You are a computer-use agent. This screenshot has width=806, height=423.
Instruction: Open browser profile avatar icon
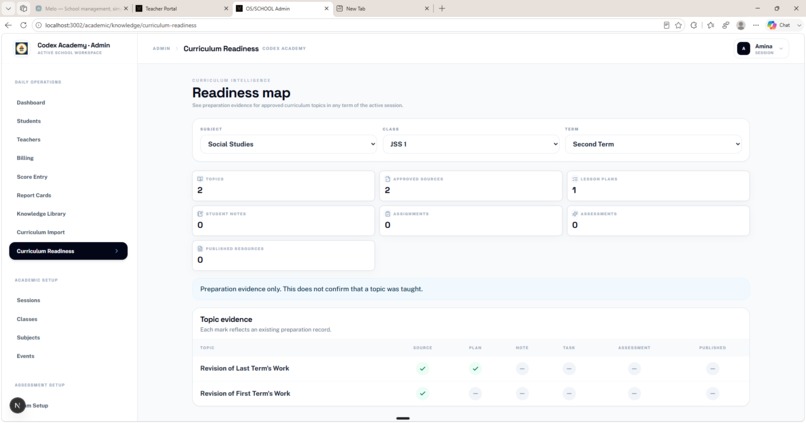741,25
